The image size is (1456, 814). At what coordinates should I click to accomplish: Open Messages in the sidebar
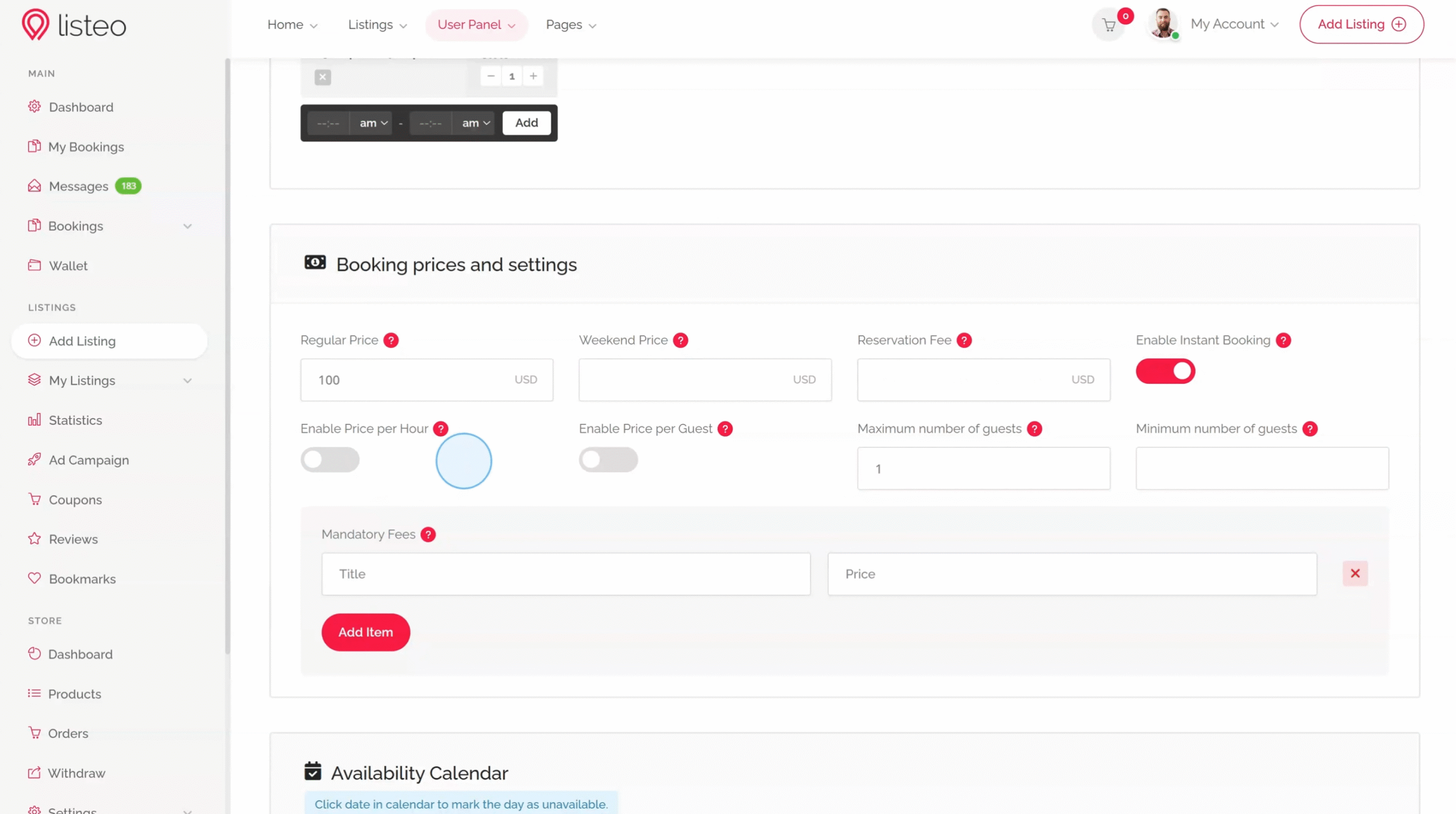pos(78,186)
